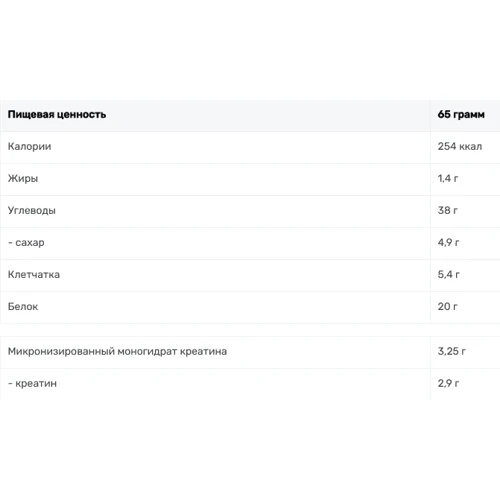Select the "- сахар" sub-row label
500x500 pixels.
26,243
